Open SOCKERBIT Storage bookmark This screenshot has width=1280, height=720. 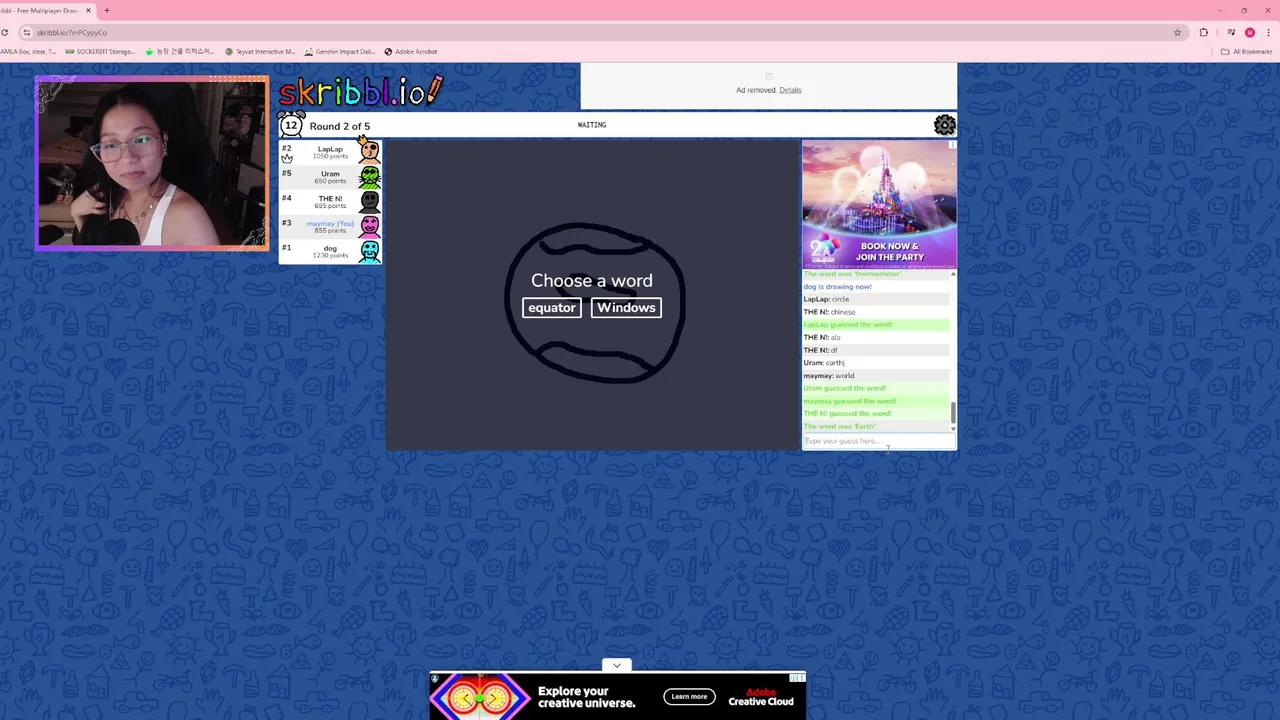point(100,52)
